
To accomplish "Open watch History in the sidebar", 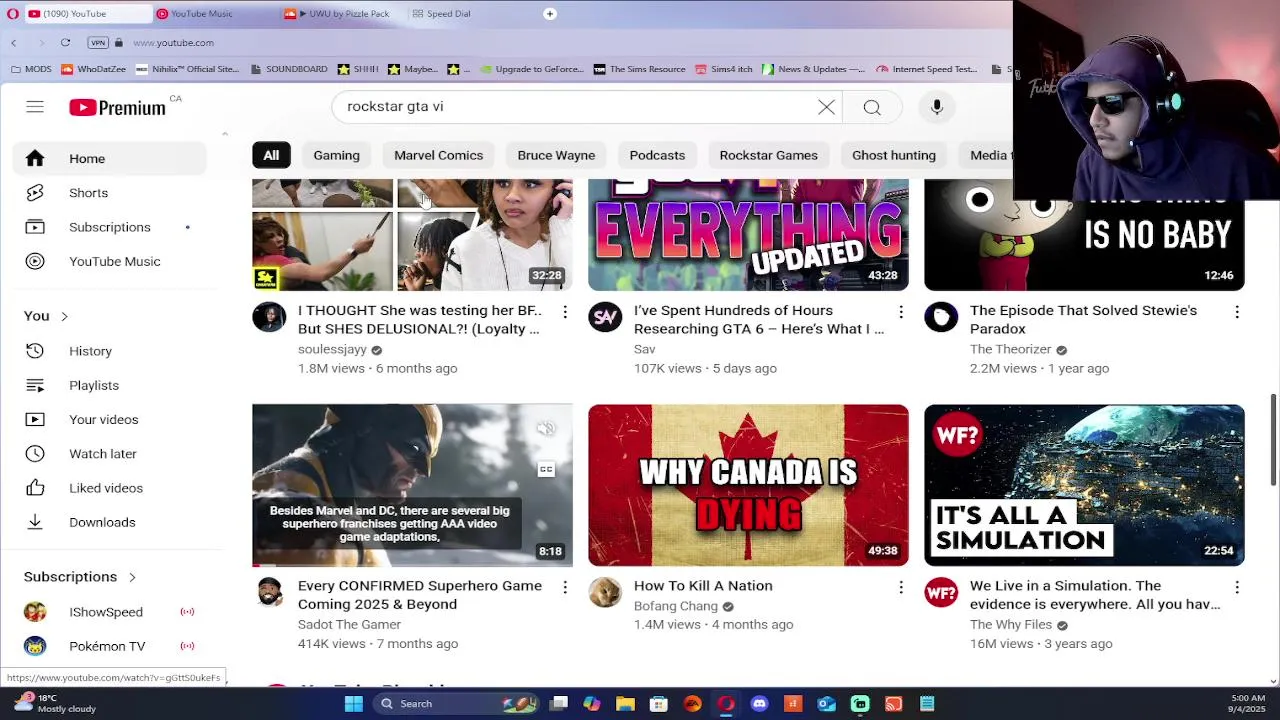I will pos(110,351).
